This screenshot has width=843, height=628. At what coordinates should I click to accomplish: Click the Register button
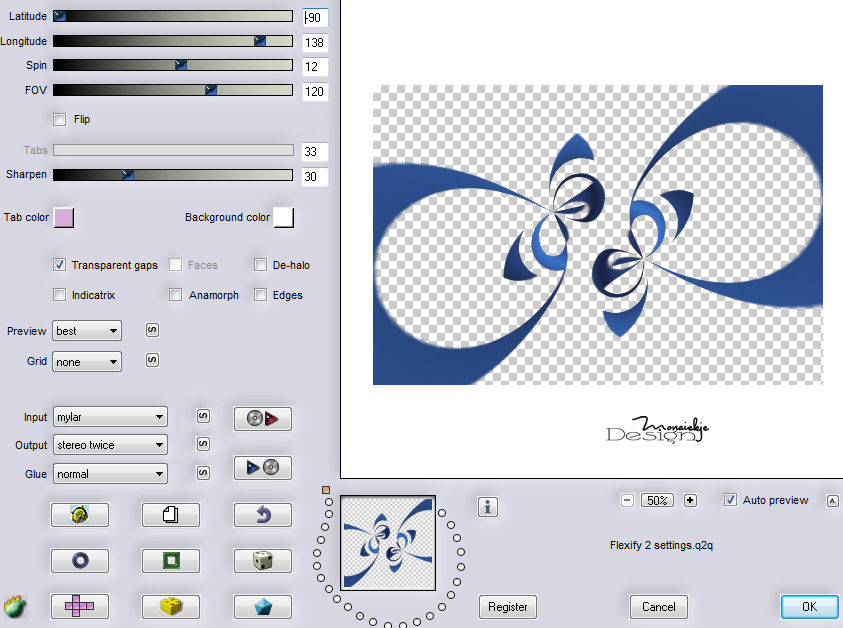[x=508, y=607]
